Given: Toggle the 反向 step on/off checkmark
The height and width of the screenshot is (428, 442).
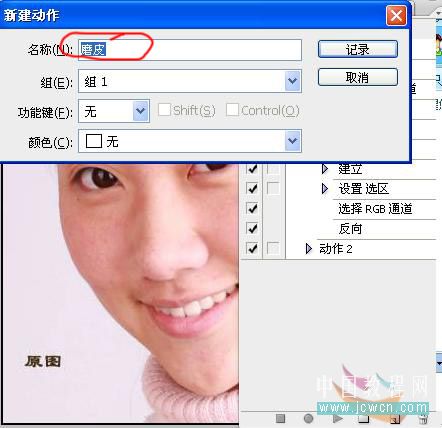Looking at the screenshot, I should 252,229.
